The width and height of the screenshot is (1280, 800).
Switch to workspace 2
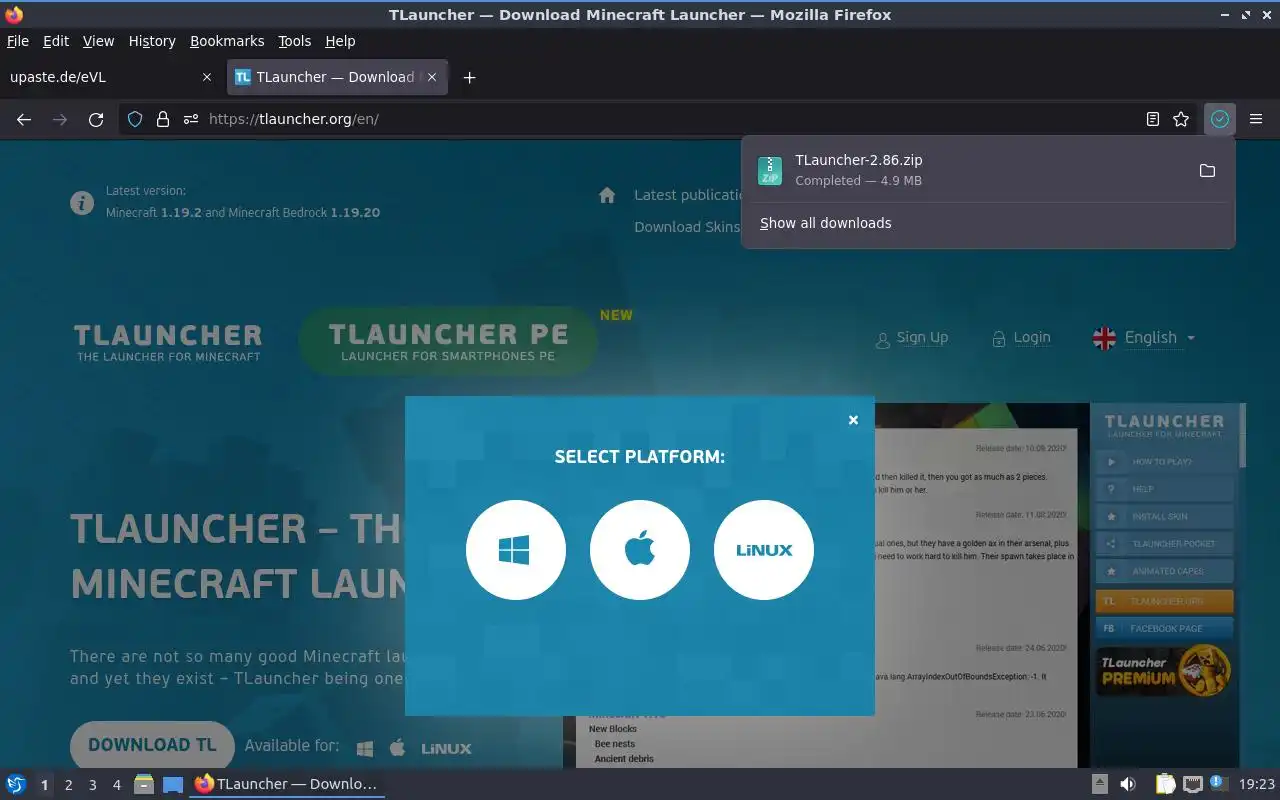tap(68, 785)
